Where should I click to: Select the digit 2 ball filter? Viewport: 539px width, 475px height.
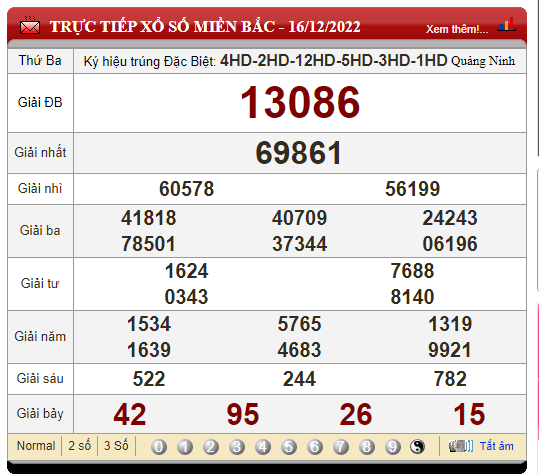(211, 447)
